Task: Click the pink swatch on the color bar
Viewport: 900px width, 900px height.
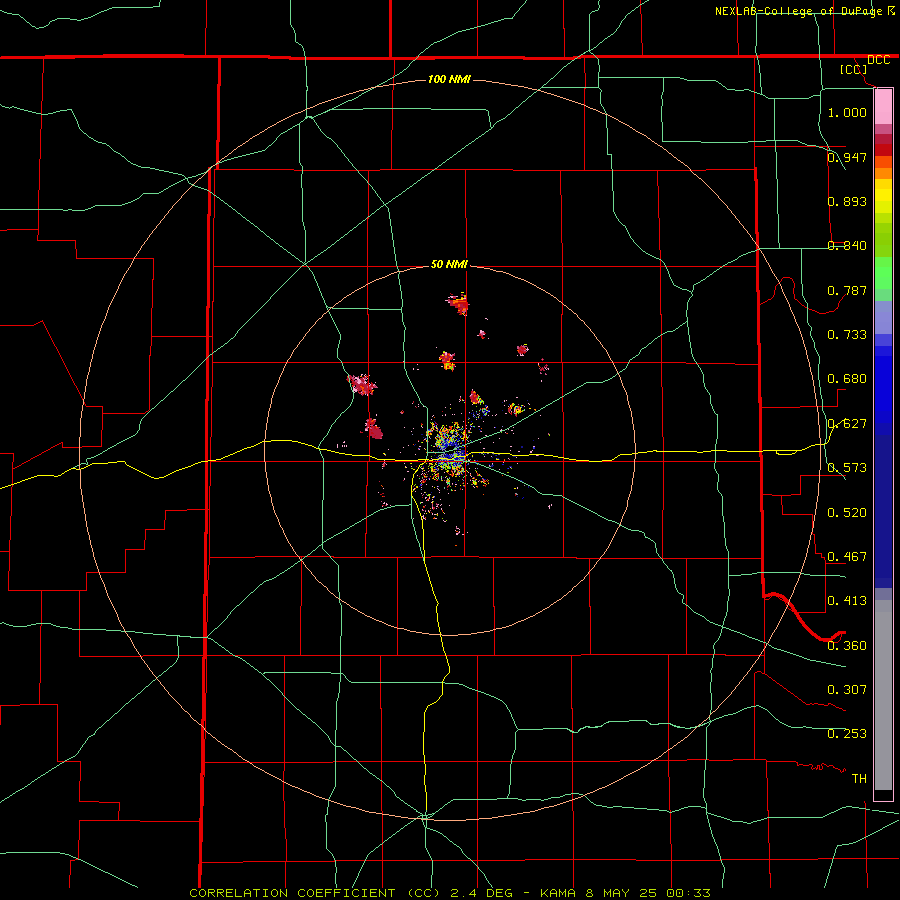Action: click(x=883, y=107)
